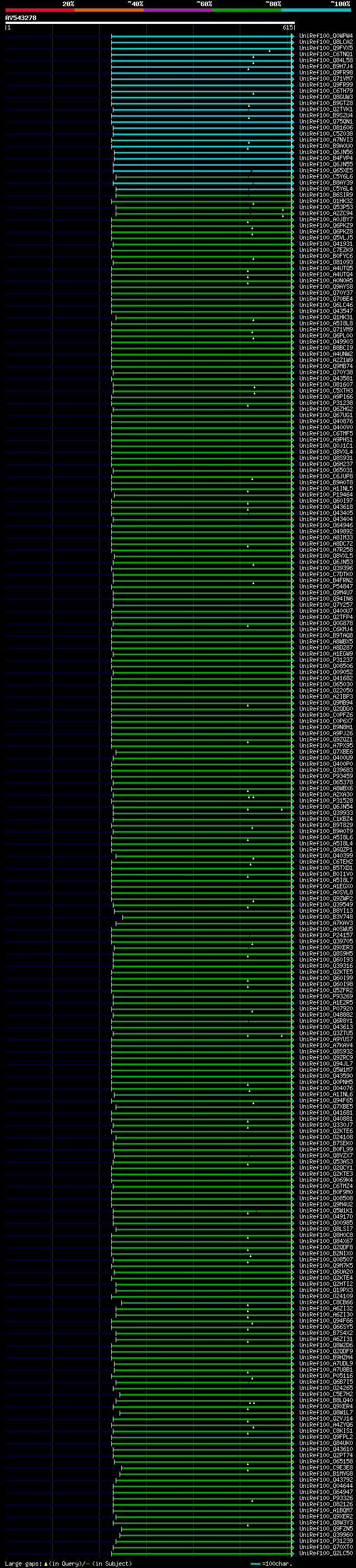The height and width of the screenshot is (1568, 356).
Task: Click the purple ~60% identity legend segment
Action: 177,10
